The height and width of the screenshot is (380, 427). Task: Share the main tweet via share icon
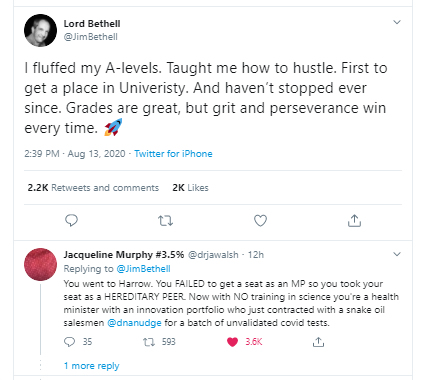[354, 220]
